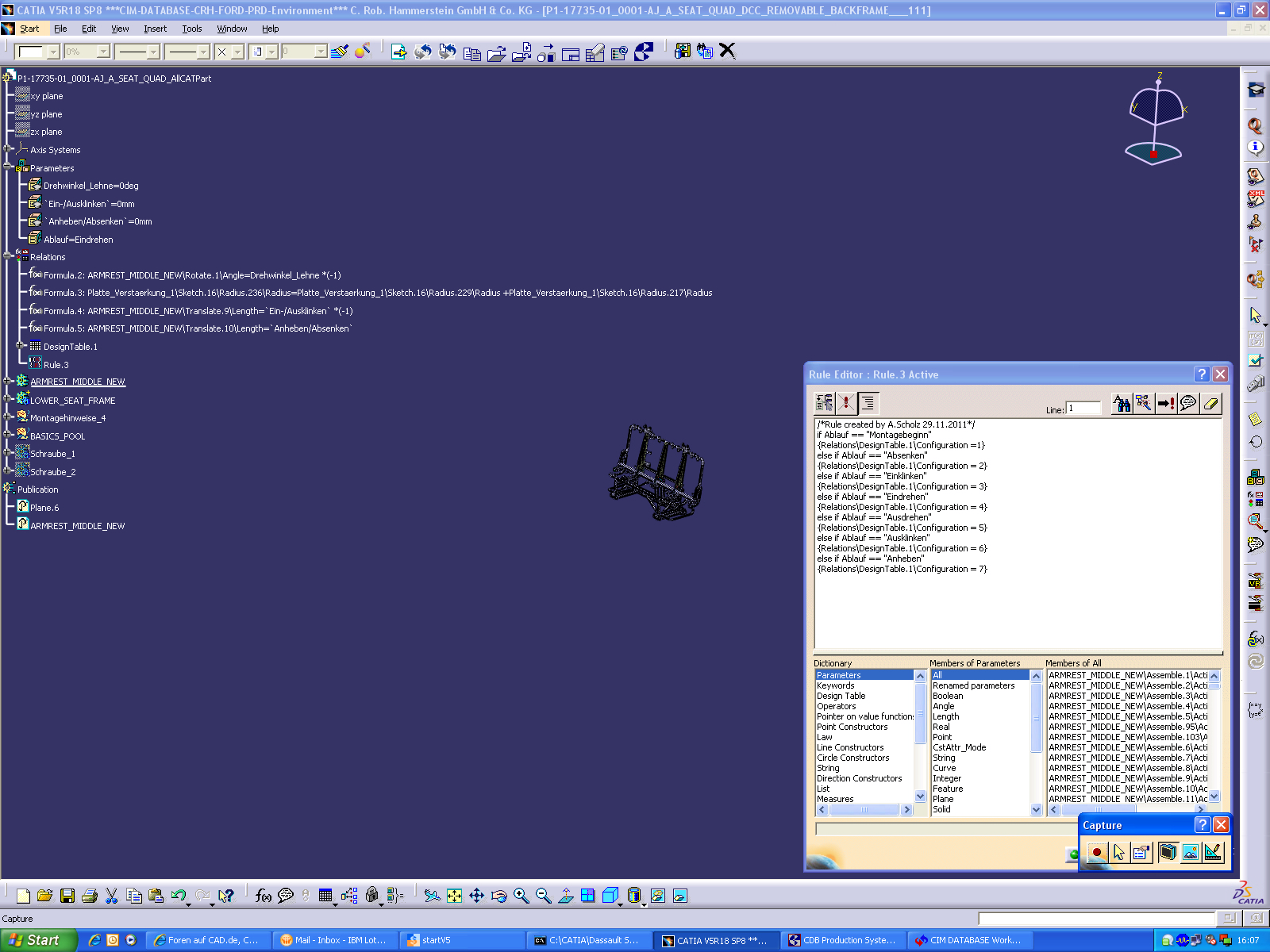Image resolution: width=1270 pixels, height=952 pixels.
Task: Click the Knowledge Inspector lock icon
Action: (372, 896)
